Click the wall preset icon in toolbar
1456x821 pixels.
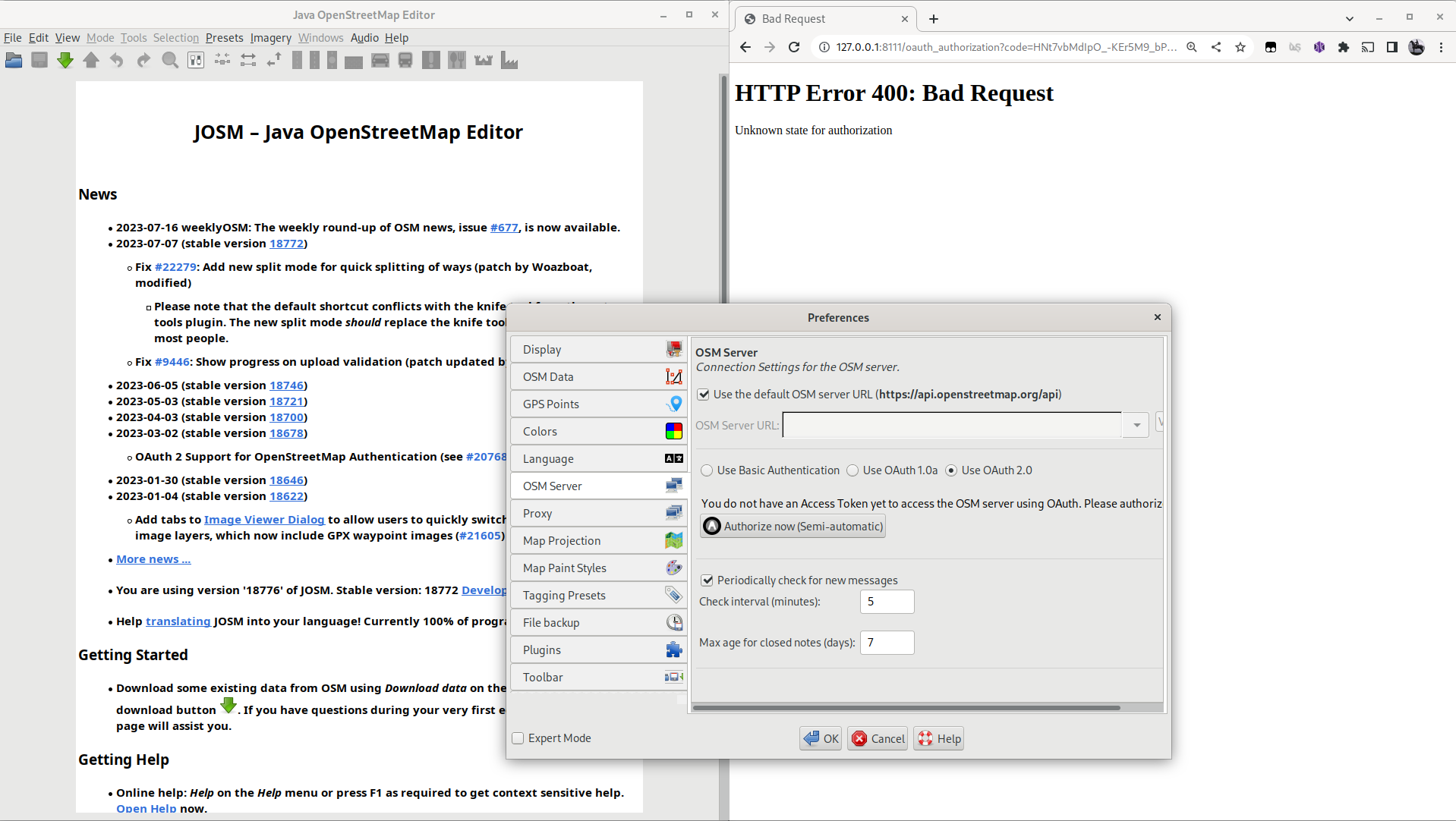(x=354, y=61)
